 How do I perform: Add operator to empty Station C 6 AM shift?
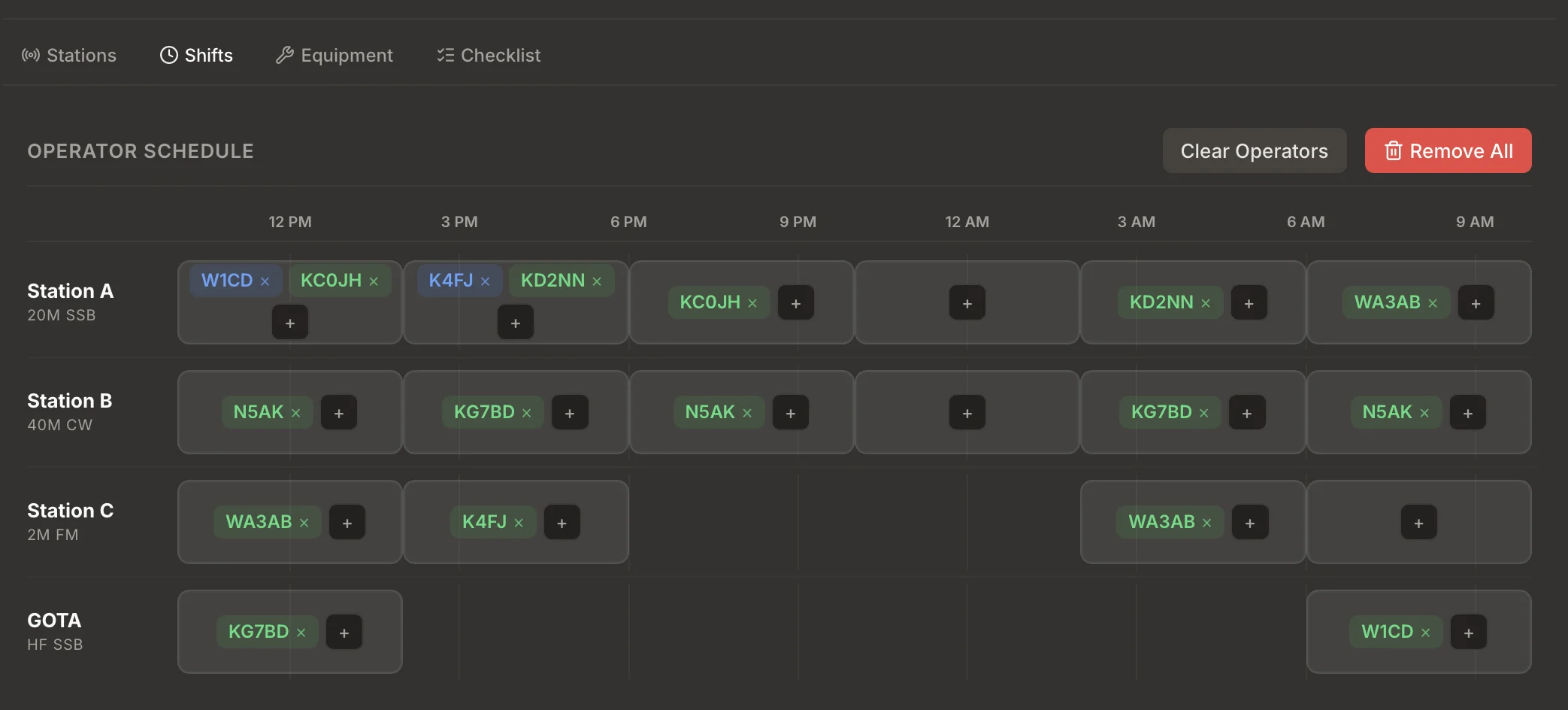pos(1419,523)
